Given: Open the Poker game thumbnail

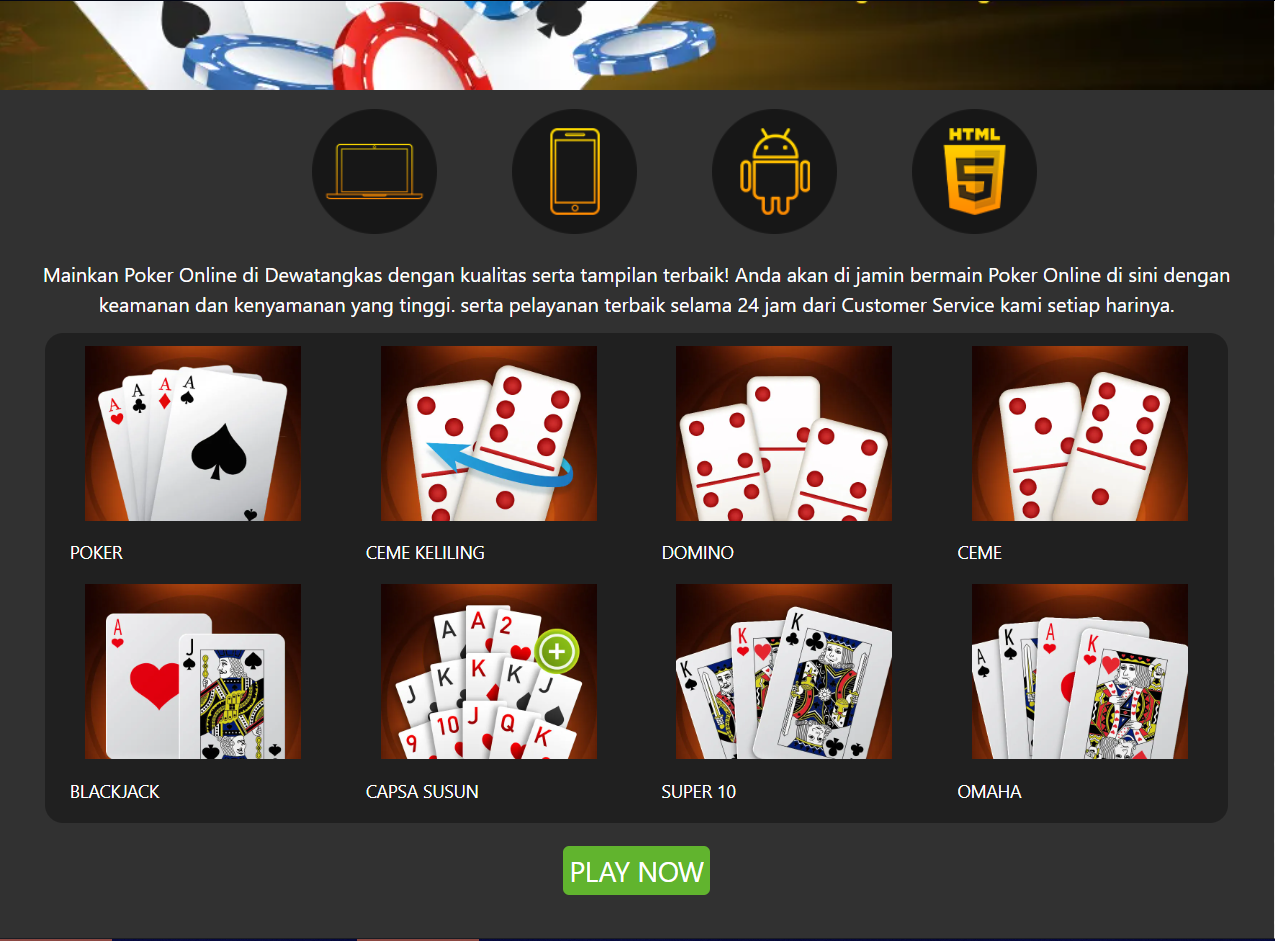Looking at the screenshot, I should pyautogui.click(x=193, y=433).
